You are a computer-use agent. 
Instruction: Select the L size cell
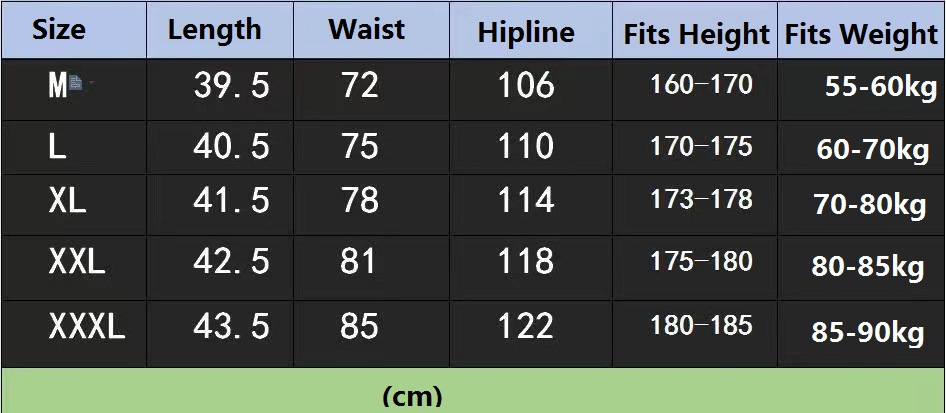pos(57,147)
